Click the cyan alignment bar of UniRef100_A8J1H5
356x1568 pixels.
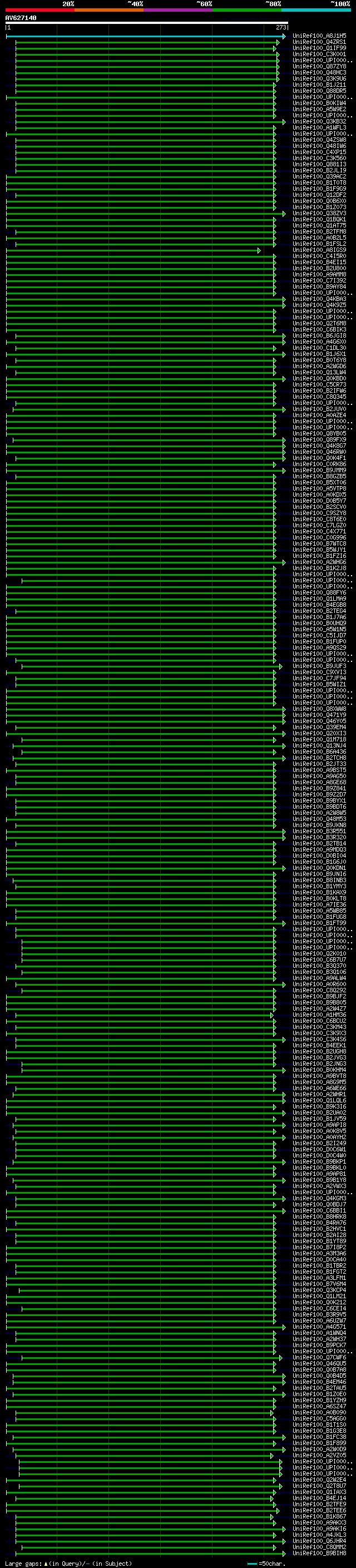pyautogui.click(x=145, y=37)
